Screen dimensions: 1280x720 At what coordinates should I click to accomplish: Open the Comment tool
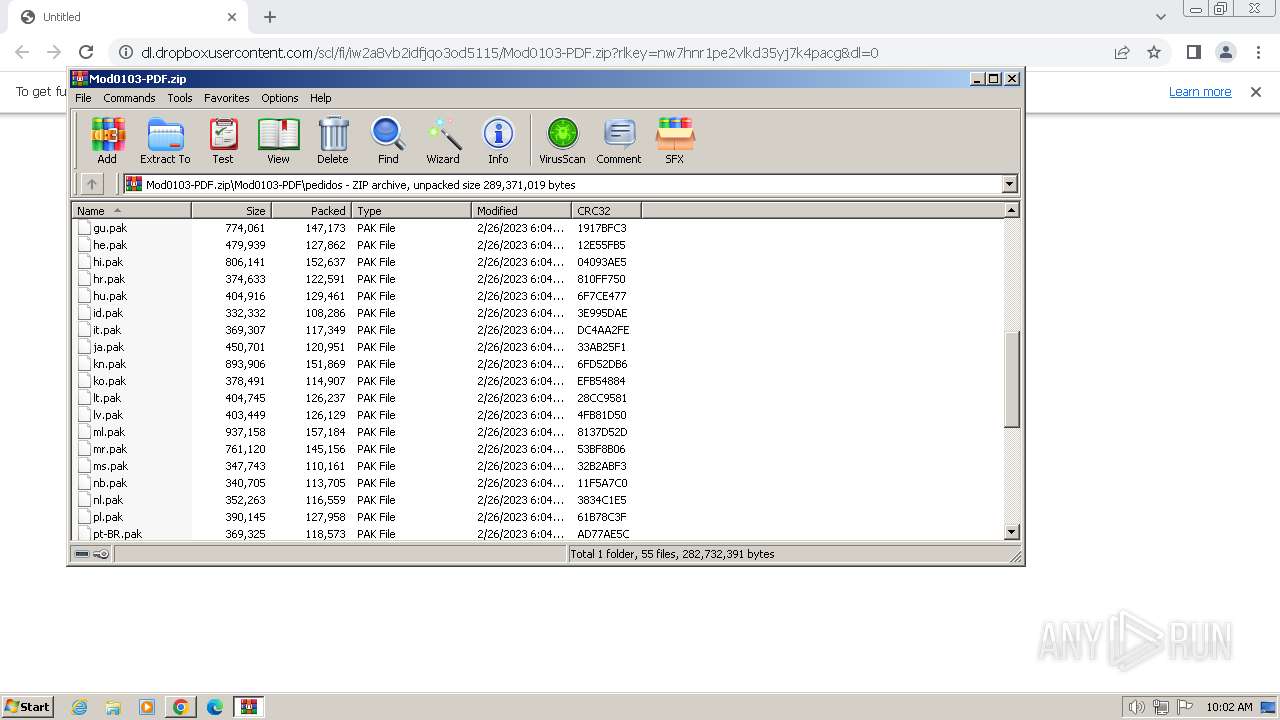coord(619,140)
